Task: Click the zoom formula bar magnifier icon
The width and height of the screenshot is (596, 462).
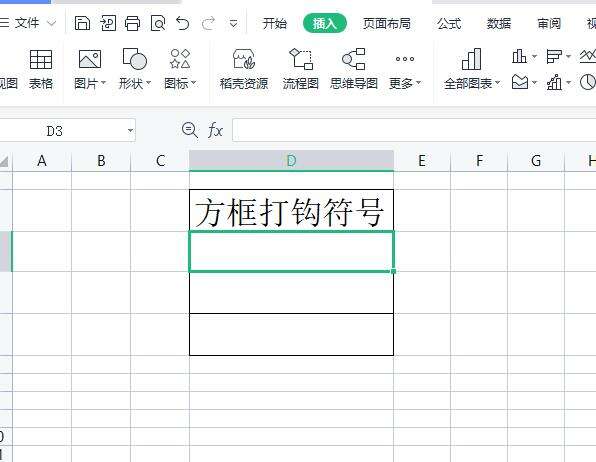Action: point(189,130)
